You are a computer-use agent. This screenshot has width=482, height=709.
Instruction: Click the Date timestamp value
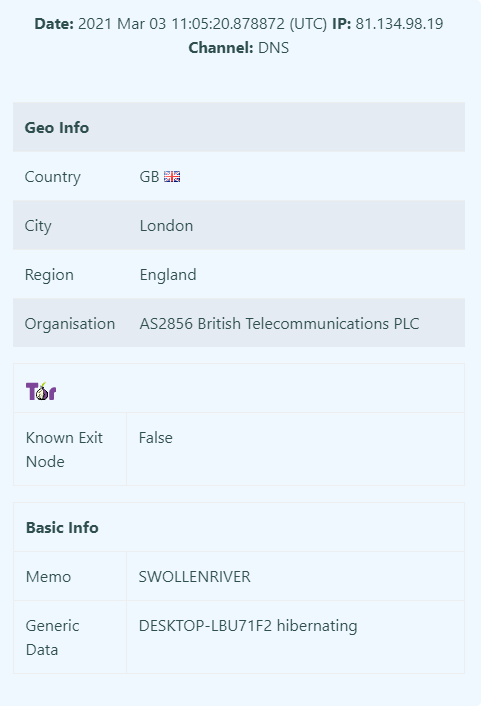(x=203, y=24)
